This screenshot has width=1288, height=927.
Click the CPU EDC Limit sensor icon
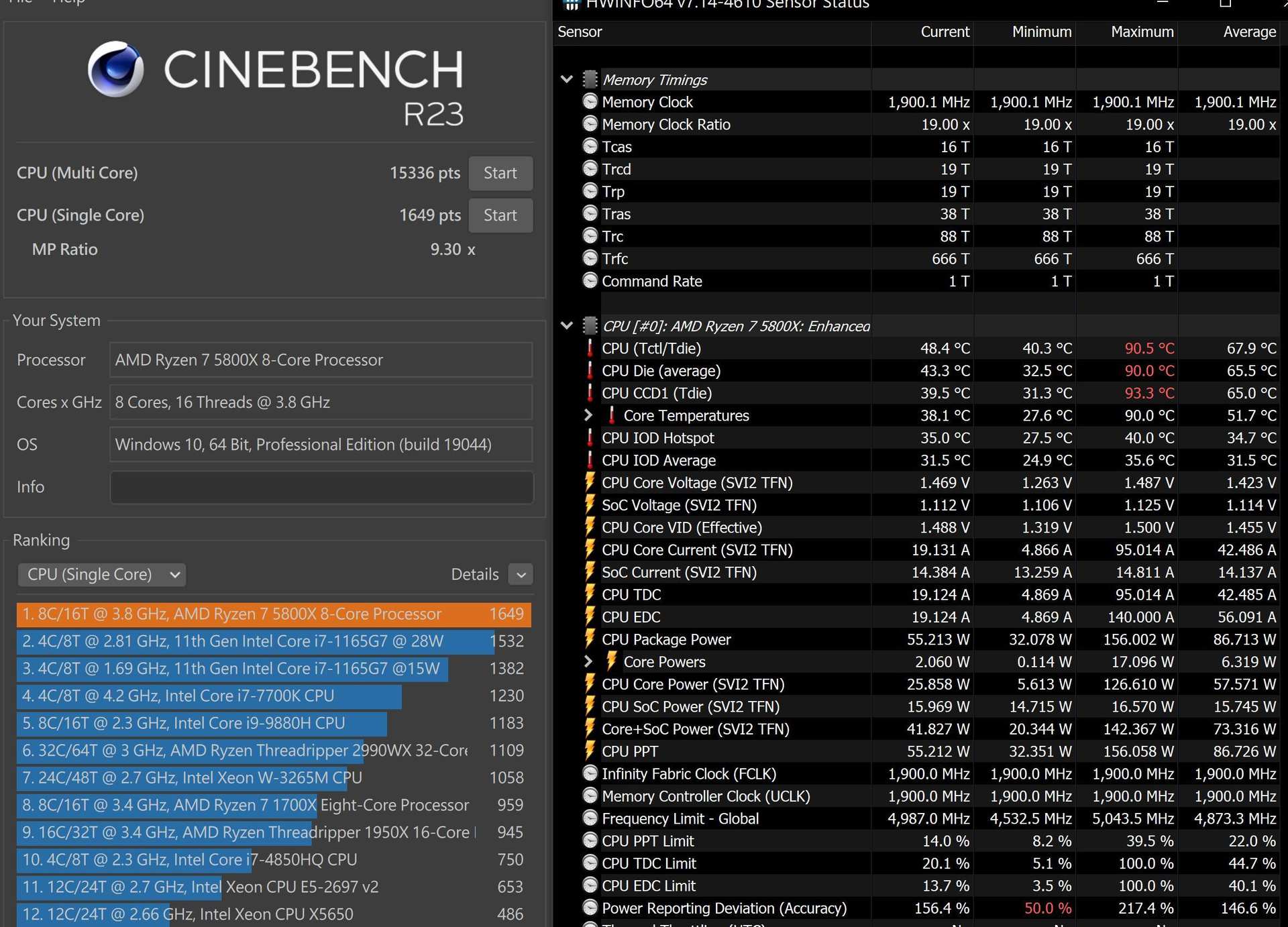point(590,885)
